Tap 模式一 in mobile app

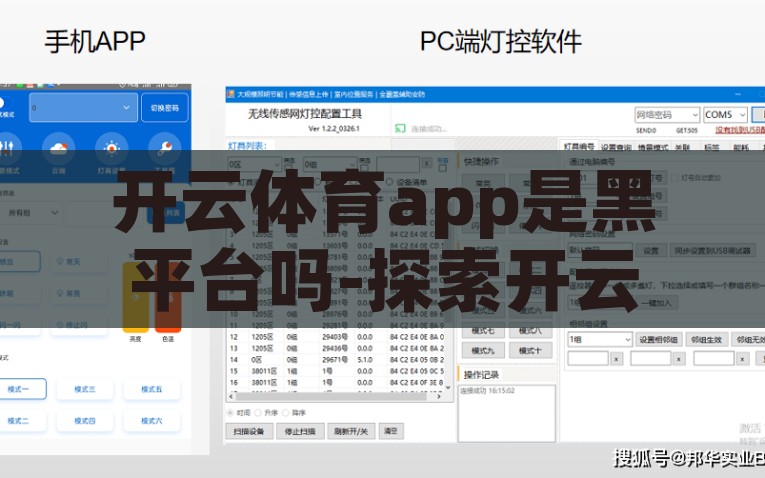(19, 389)
